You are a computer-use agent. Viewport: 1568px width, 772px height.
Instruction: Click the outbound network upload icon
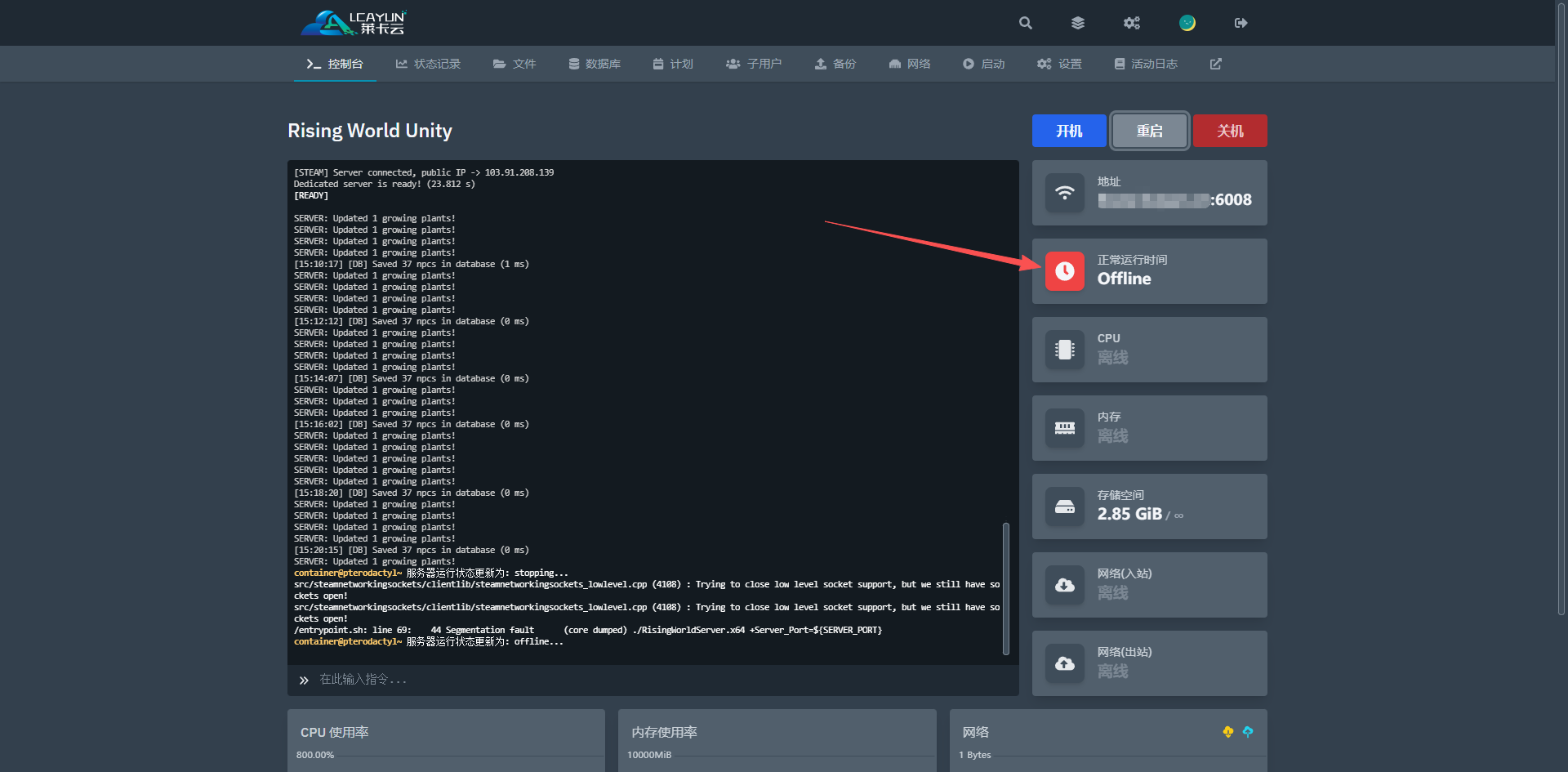tap(1065, 663)
